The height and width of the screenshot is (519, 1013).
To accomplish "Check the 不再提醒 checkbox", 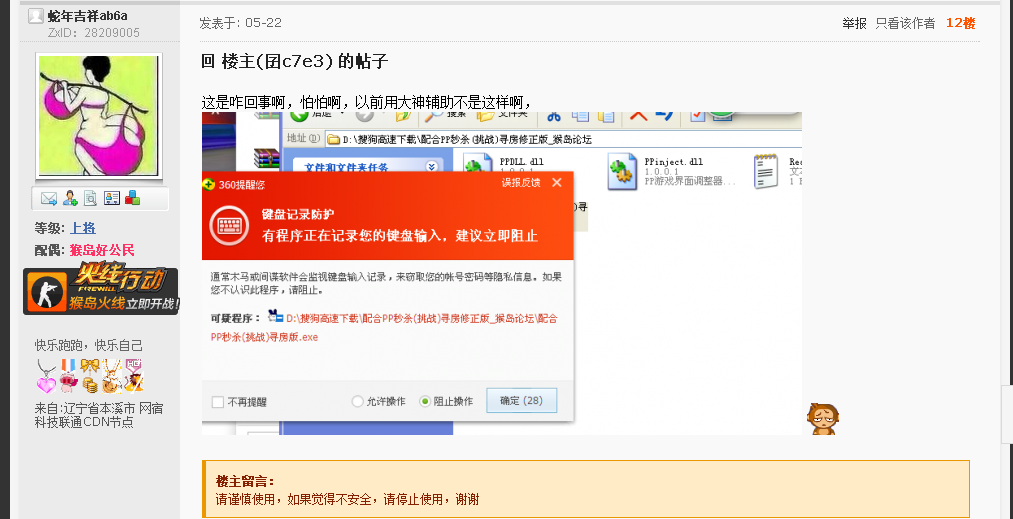I will point(218,402).
